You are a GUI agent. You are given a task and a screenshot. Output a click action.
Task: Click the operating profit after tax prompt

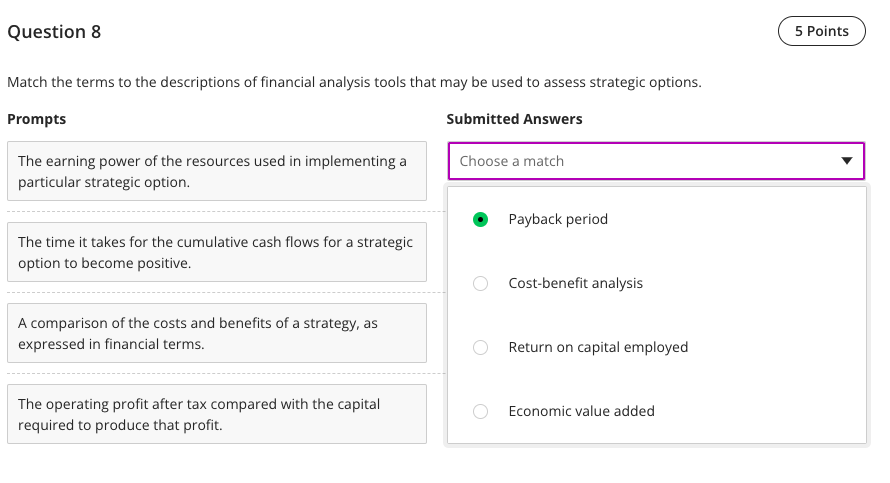coord(216,414)
